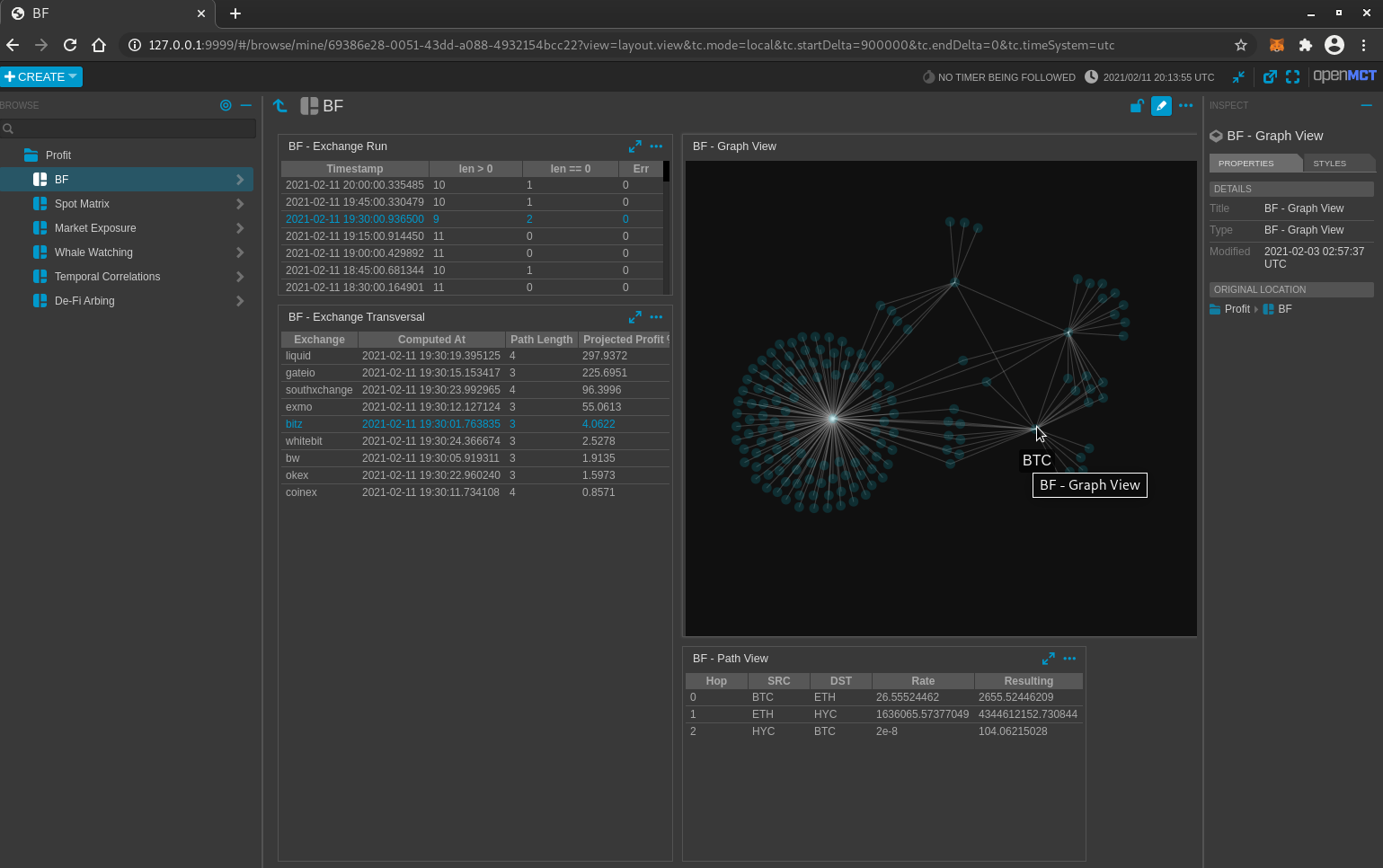Select the bitz exchange row
The width and height of the screenshot is (1383, 868).
(x=475, y=424)
